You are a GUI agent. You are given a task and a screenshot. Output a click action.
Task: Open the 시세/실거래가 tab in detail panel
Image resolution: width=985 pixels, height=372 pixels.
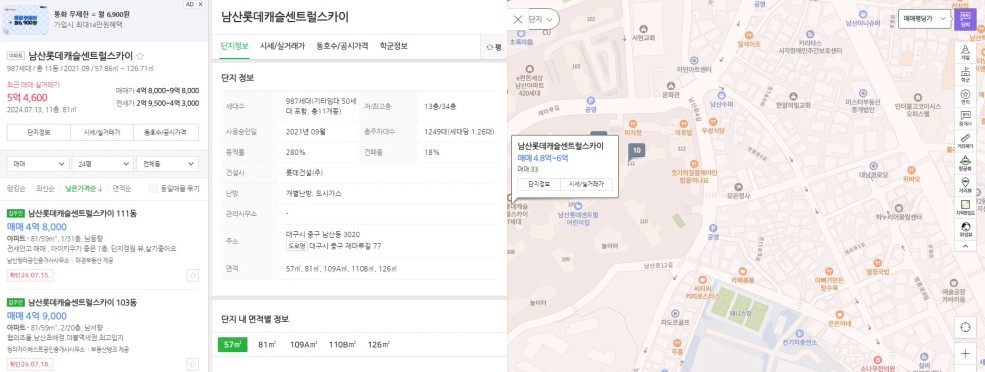[x=282, y=46]
